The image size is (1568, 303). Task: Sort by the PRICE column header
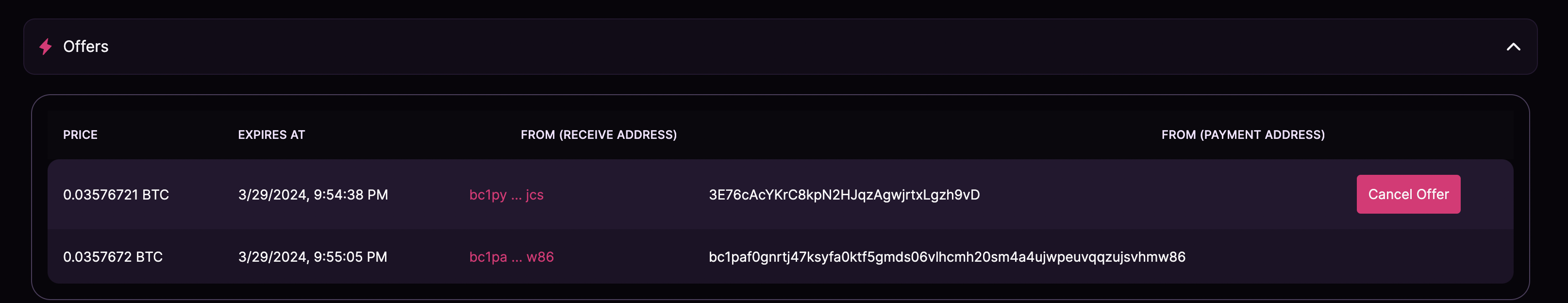[x=81, y=135]
